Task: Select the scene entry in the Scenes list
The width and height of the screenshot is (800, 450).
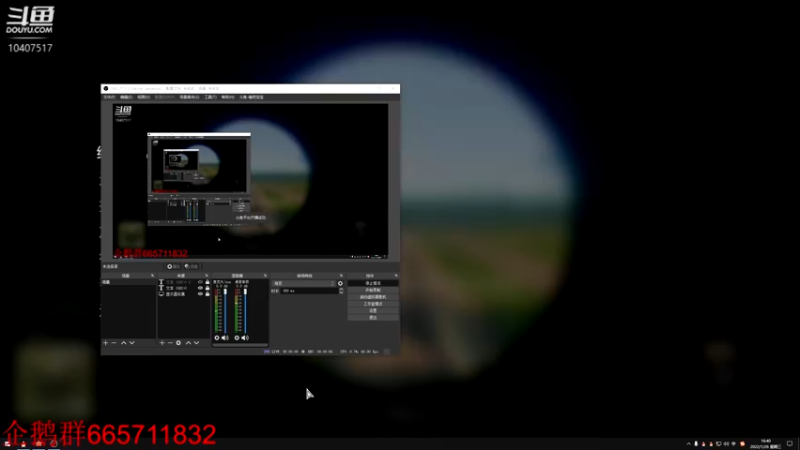Action: click(128, 282)
